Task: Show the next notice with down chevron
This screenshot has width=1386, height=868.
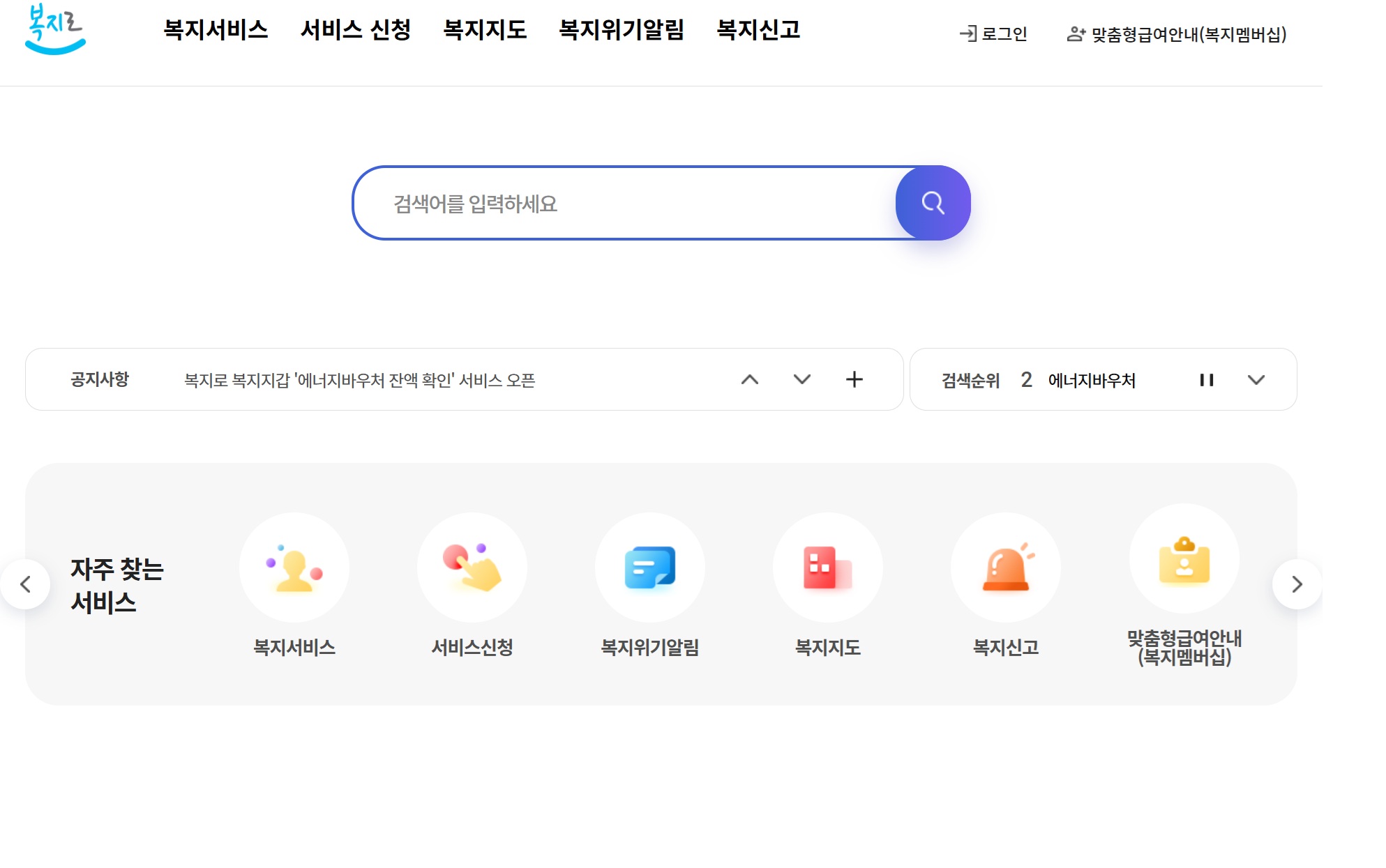Action: (x=802, y=380)
